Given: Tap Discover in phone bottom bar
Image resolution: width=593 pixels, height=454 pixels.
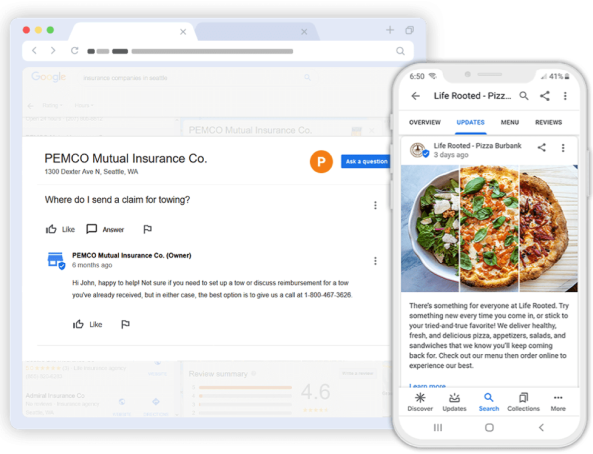Looking at the screenshot, I should point(420,402).
